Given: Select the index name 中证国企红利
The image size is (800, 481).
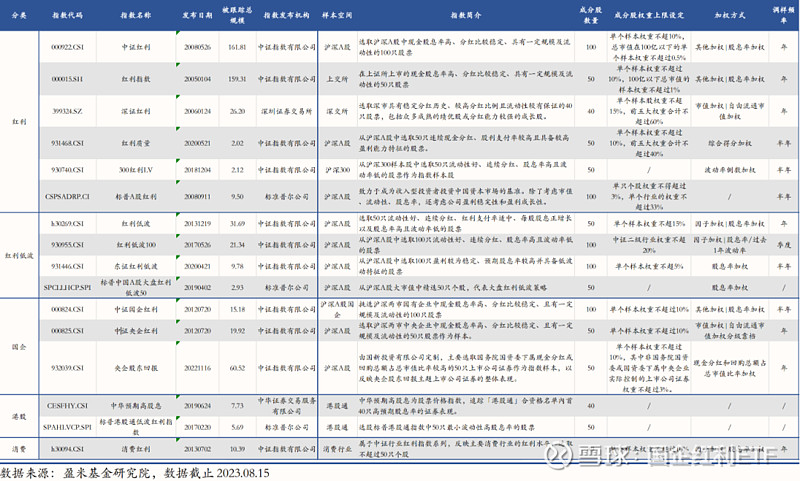Looking at the screenshot, I should pos(136,309).
